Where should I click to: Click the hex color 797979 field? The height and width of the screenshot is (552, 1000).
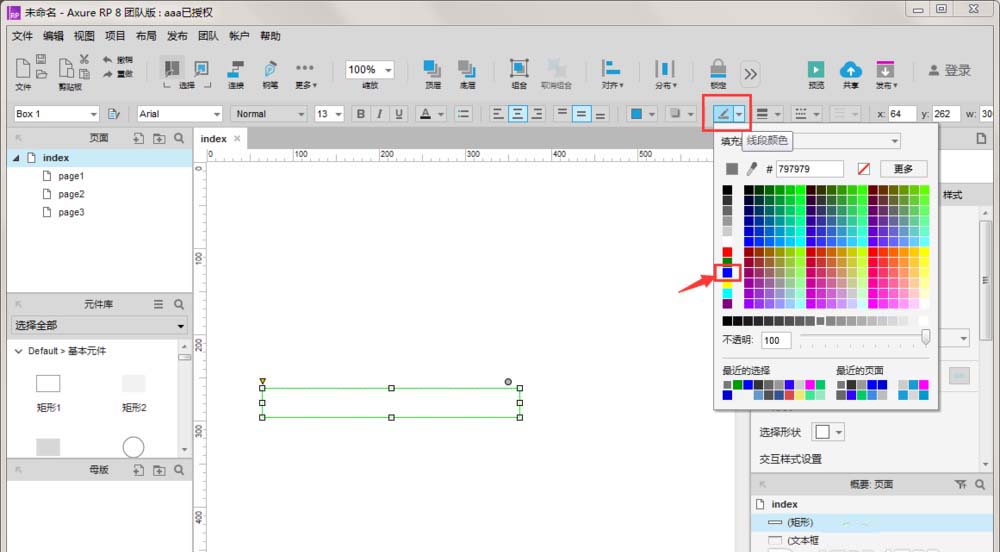click(x=809, y=169)
